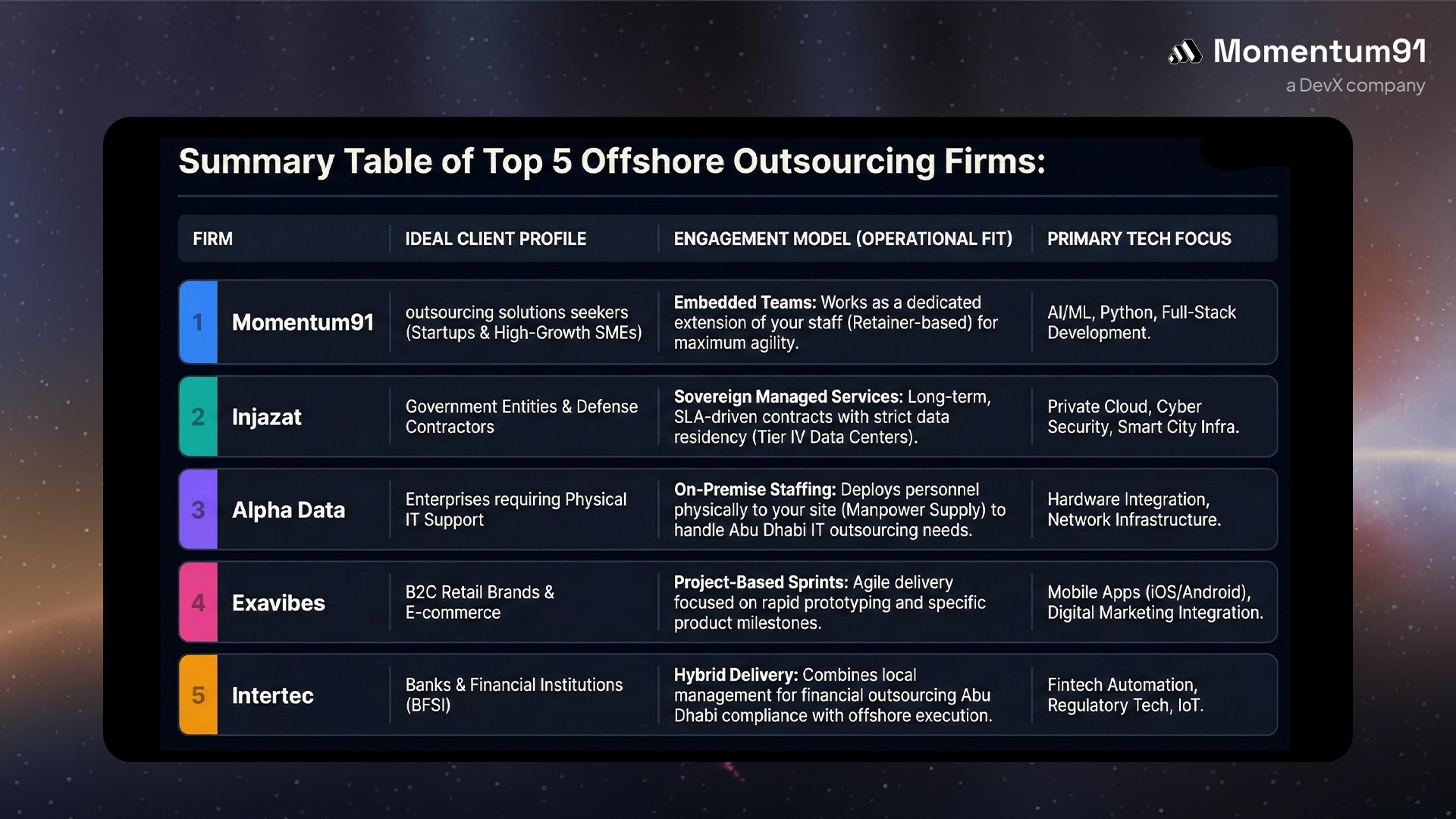Image resolution: width=1456 pixels, height=819 pixels.
Task: Select the Injazat firm name
Action: click(266, 417)
